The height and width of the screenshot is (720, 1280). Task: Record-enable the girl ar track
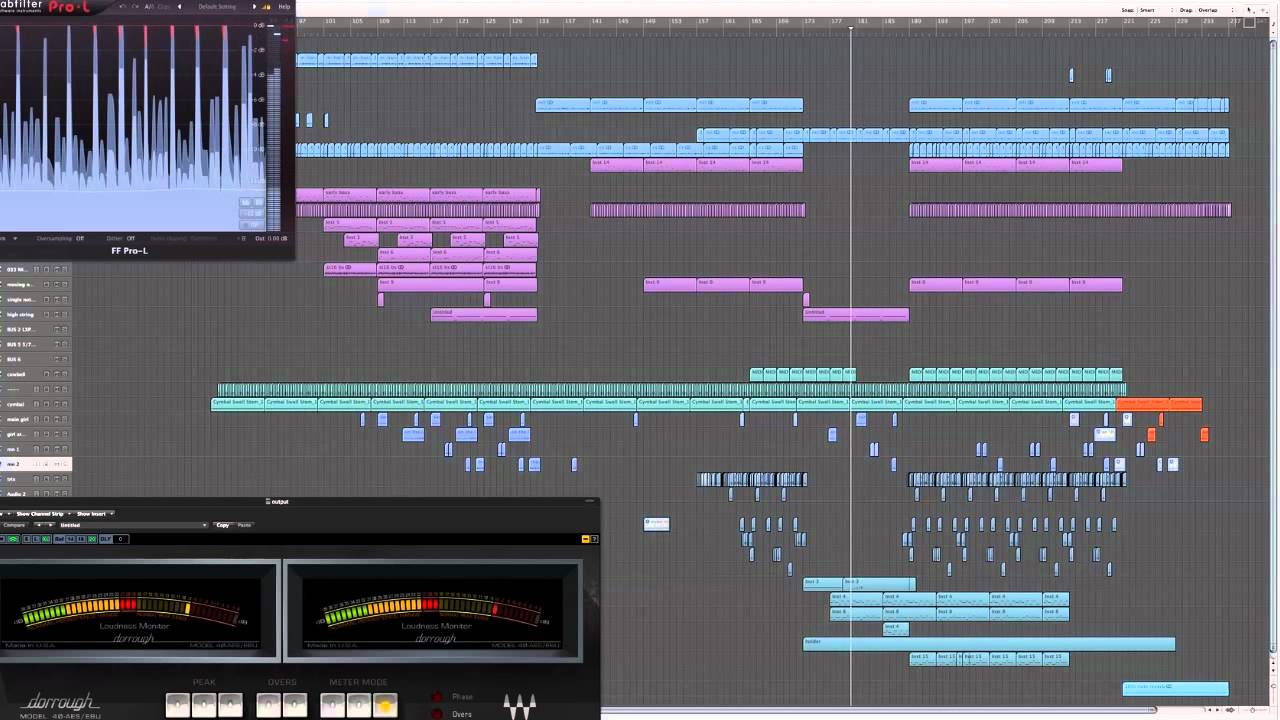click(x=46, y=434)
